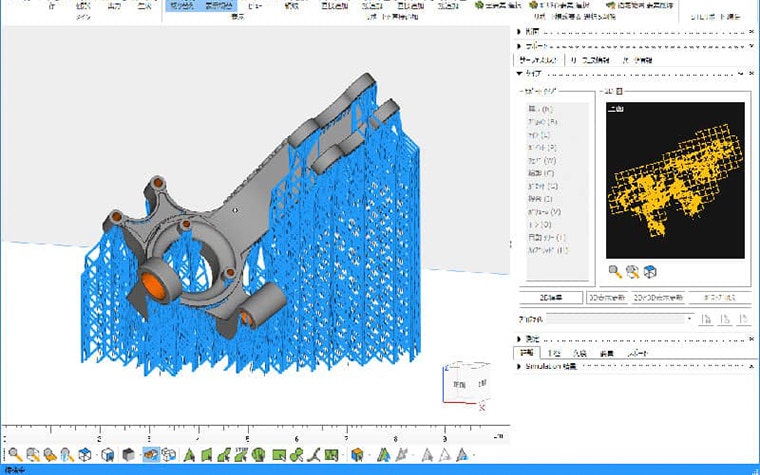This screenshot has height=475, width=760.
Task: Expand the Simulation panel in the right sidebar
Action: pyautogui.click(x=520, y=367)
